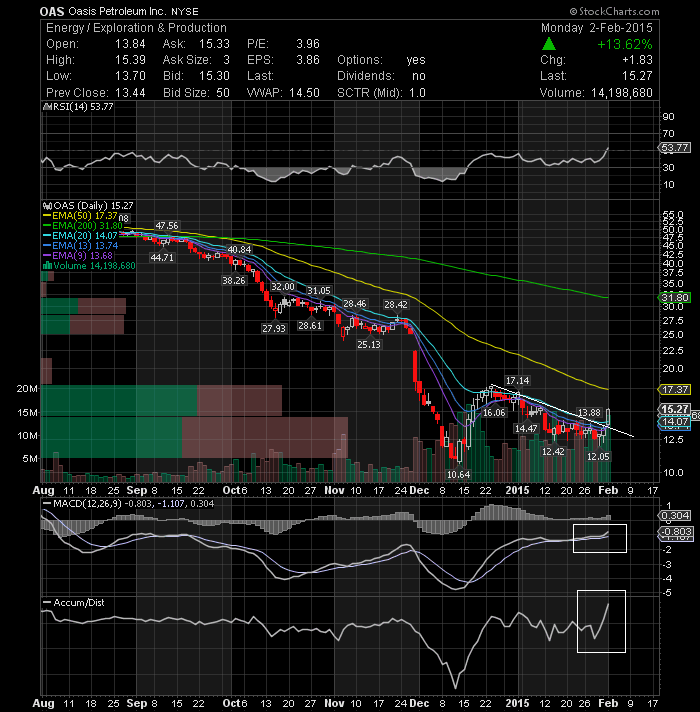Click the 40.84 price label
Screen dimensions: 700x712
click(239, 249)
